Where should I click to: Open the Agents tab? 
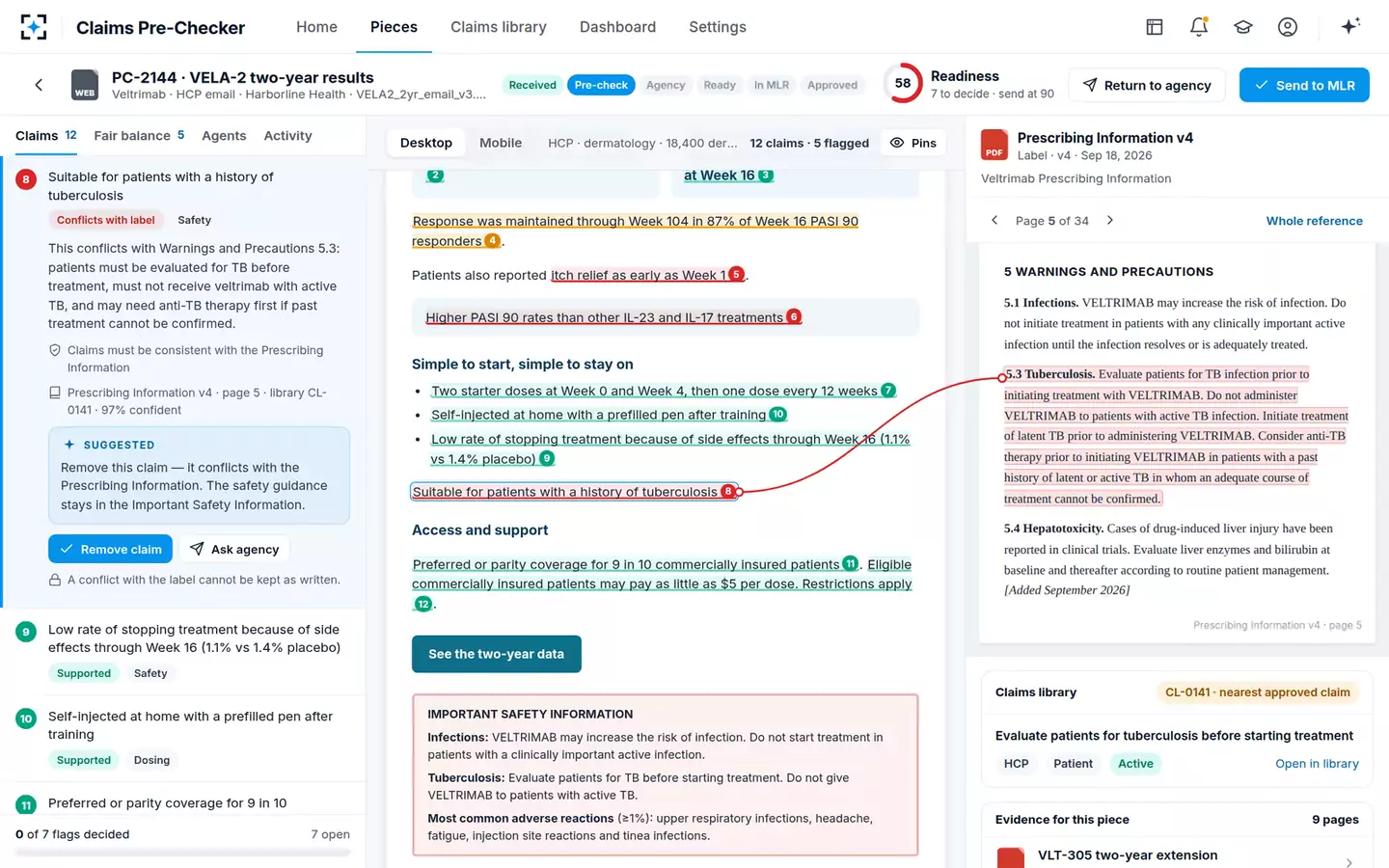[224, 136]
